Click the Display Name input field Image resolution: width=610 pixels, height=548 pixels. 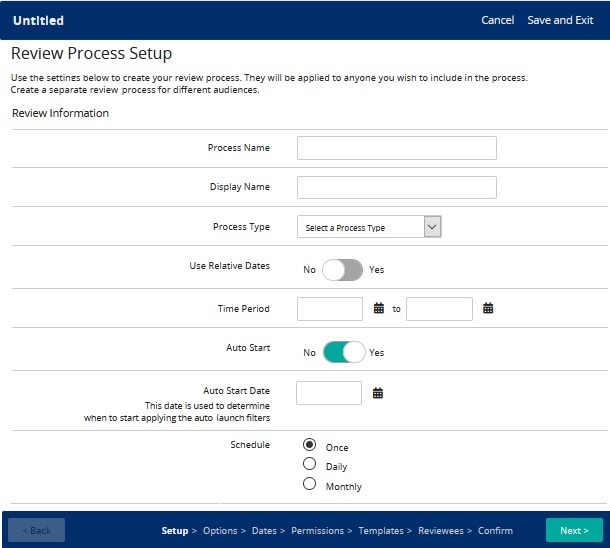(397, 187)
